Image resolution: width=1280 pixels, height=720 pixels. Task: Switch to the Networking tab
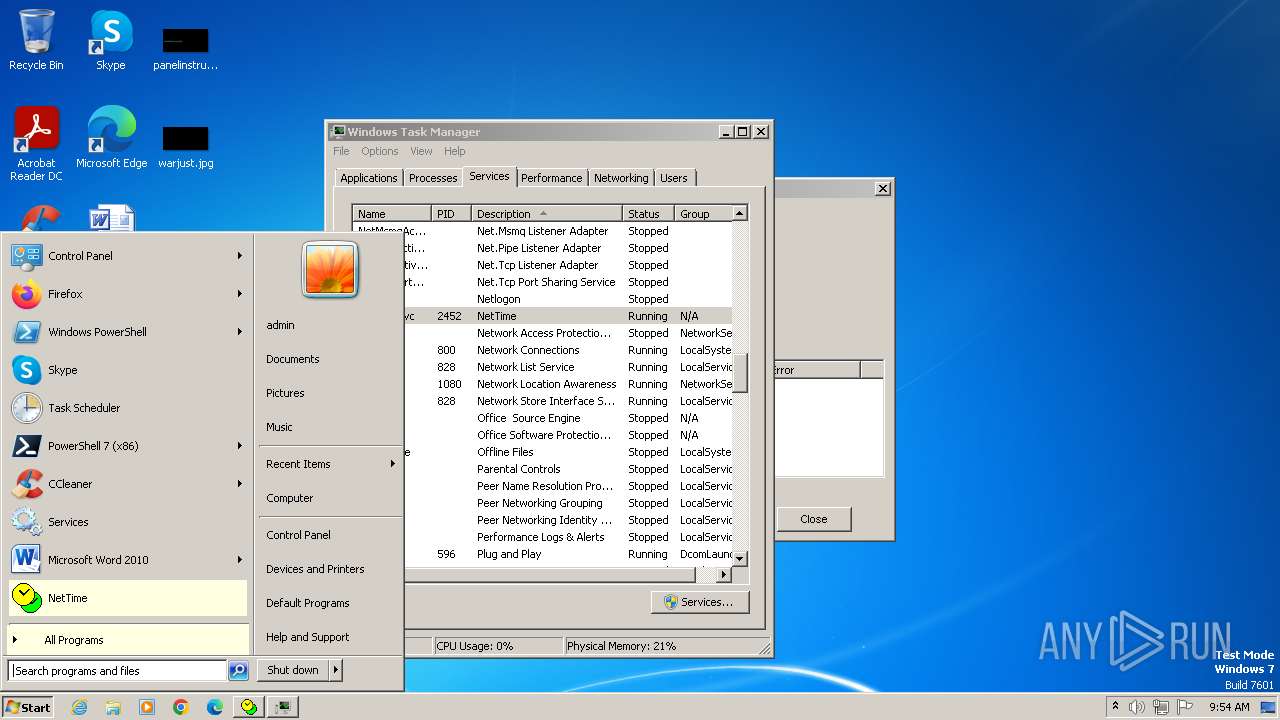point(621,178)
